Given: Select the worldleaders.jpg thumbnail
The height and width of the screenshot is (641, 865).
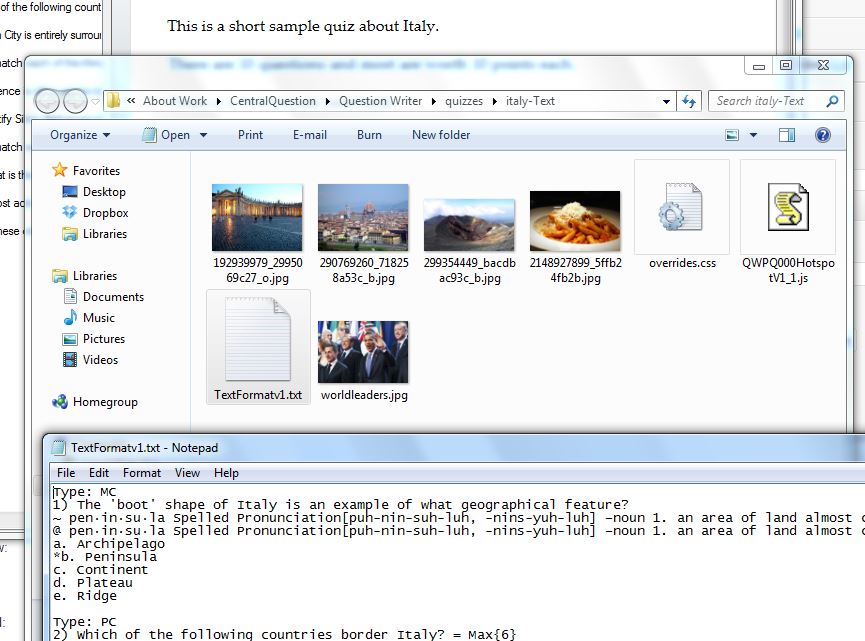Looking at the screenshot, I should 363,351.
